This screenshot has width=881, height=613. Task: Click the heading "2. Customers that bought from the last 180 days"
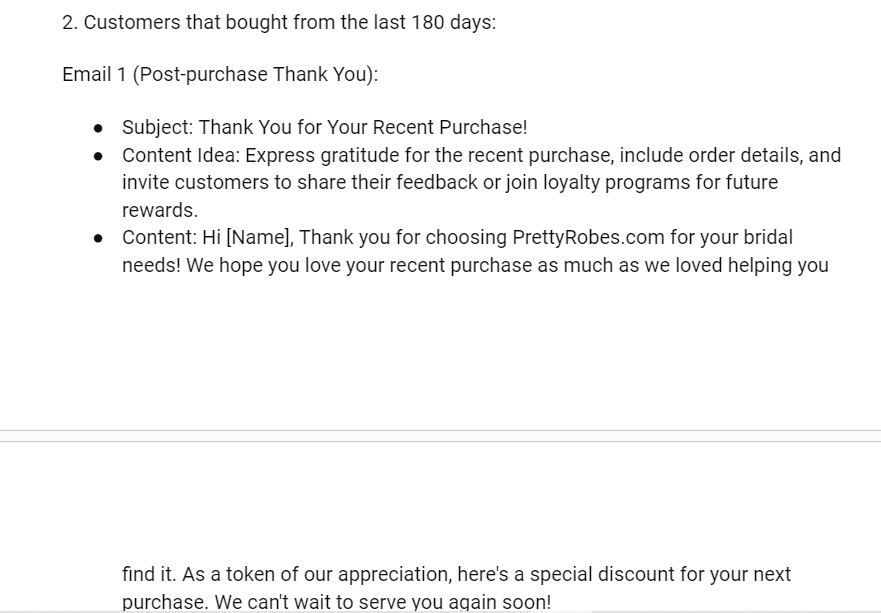pyautogui.click(x=279, y=22)
